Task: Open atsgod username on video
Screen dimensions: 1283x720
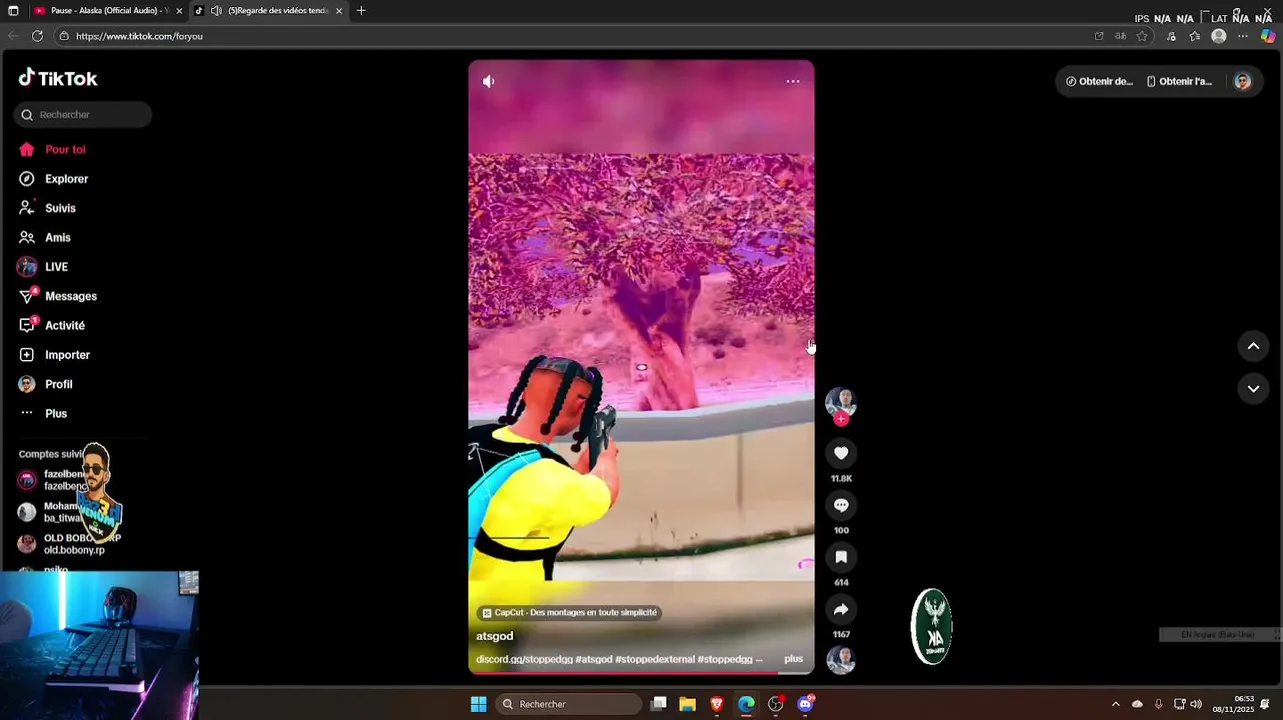Action: [494, 636]
